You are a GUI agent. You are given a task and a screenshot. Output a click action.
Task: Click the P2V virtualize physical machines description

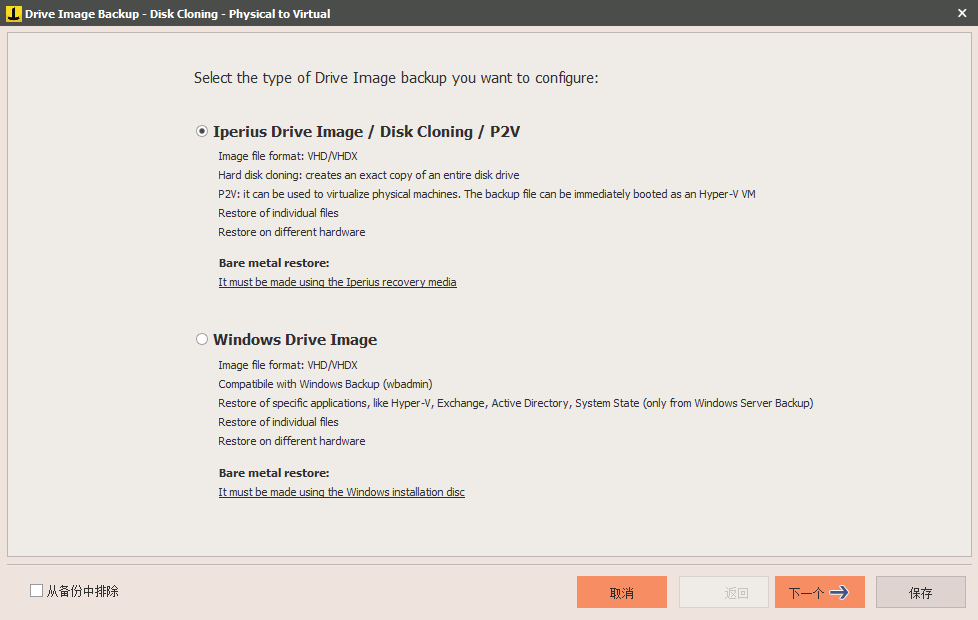pos(486,194)
